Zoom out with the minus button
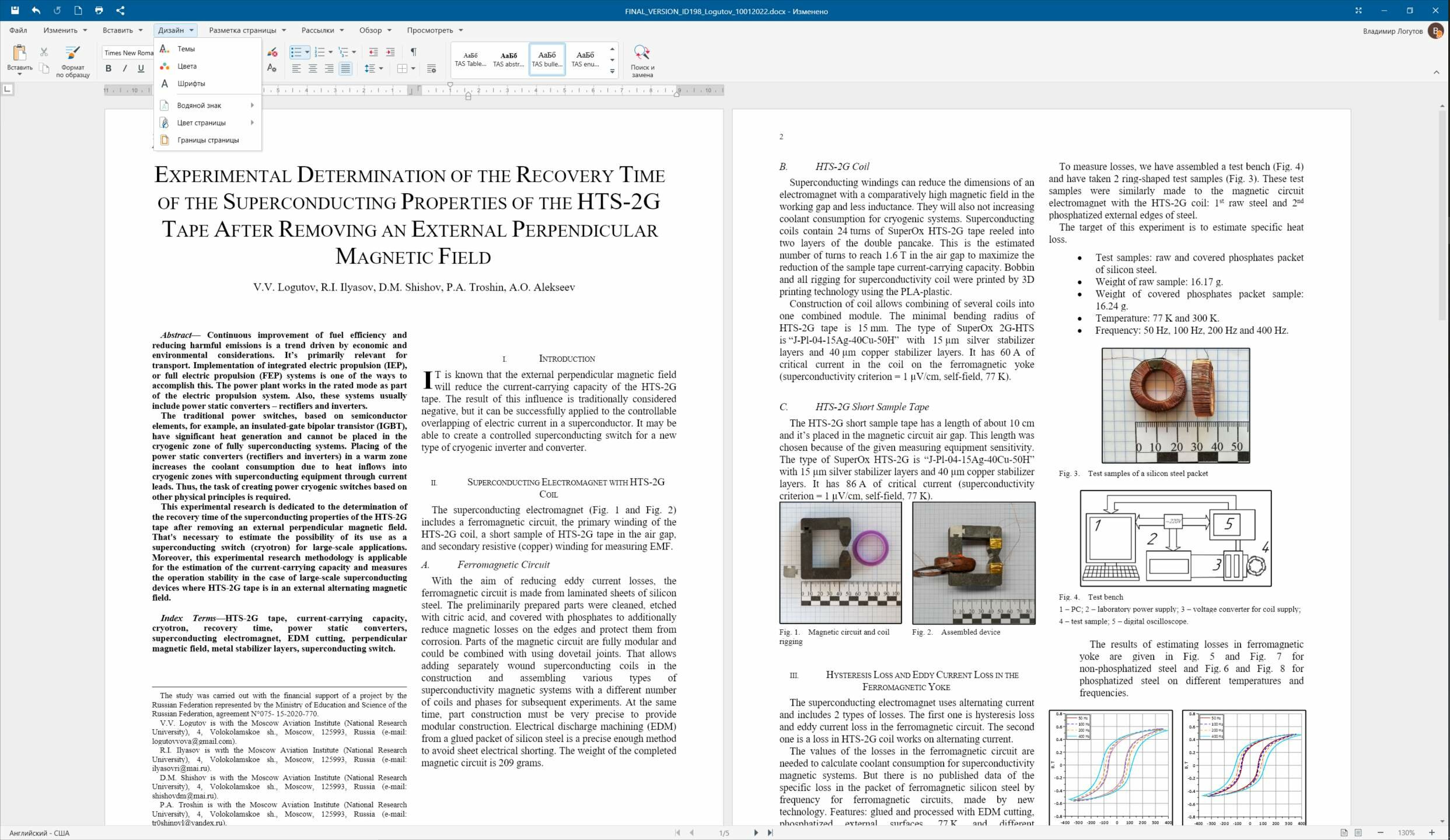Screen dimensions: 1450x840 tap(1381, 832)
